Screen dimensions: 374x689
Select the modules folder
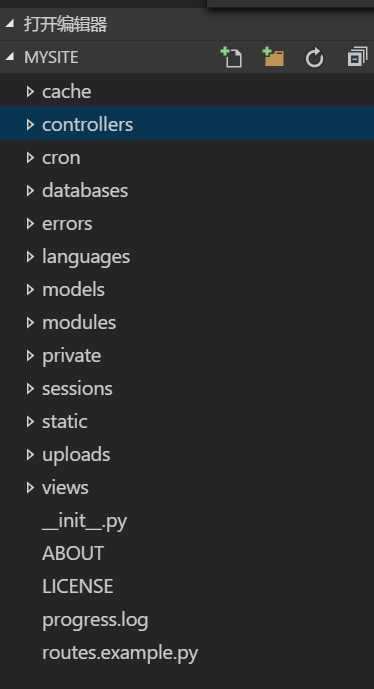pyautogui.click(x=187, y=323)
